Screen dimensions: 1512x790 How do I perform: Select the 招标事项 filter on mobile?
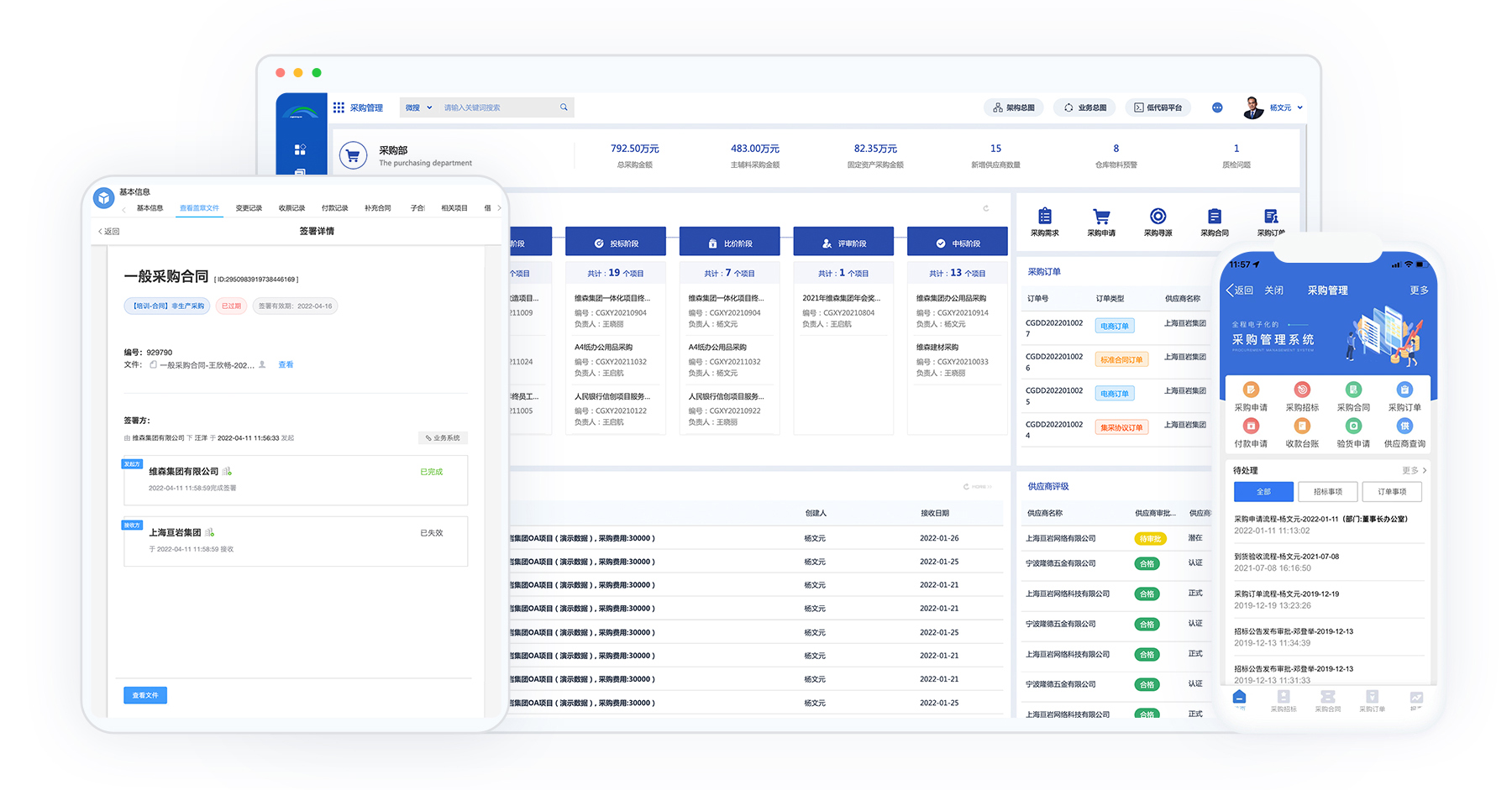[1327, 492]
